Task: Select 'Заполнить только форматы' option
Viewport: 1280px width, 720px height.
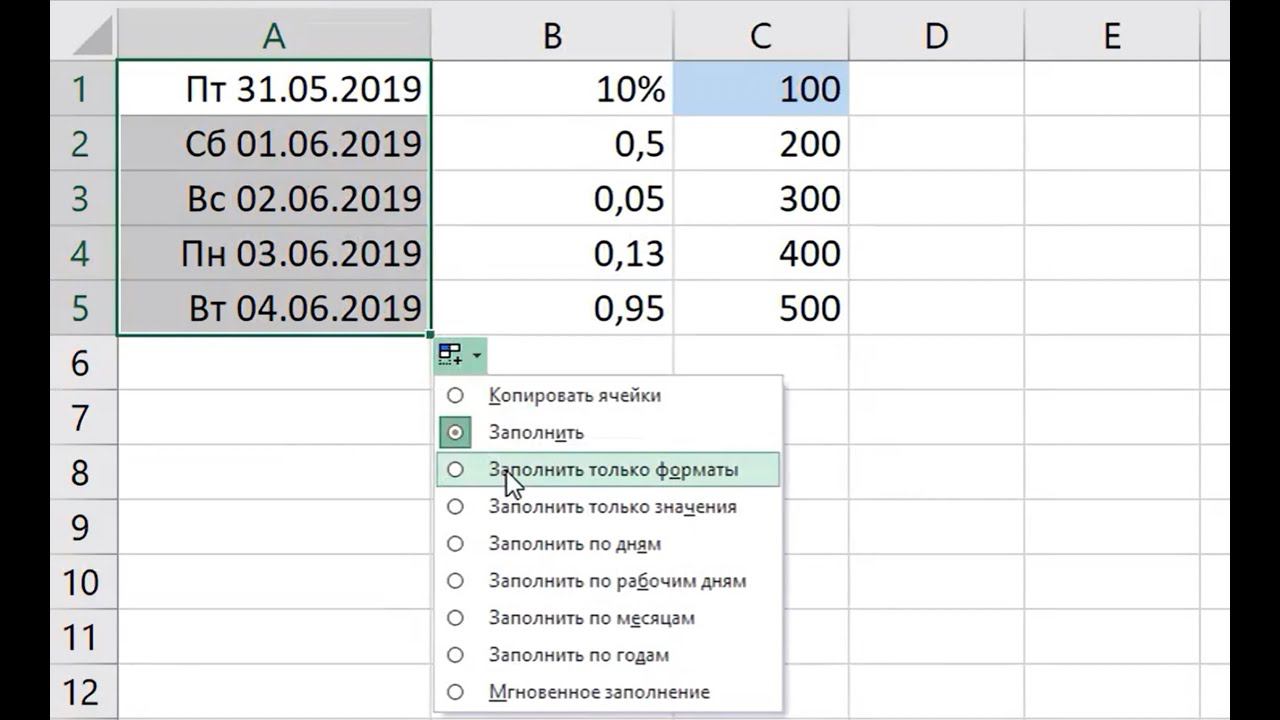Action: 613,469
